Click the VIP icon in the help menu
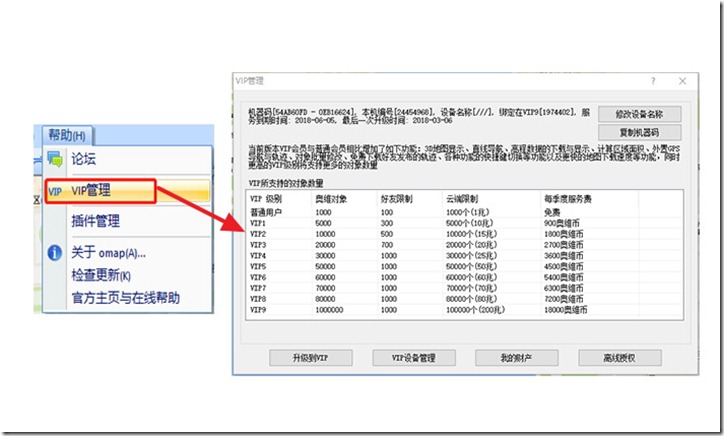Viewport: 724px width, 436px height. click(x=55, y=190)
